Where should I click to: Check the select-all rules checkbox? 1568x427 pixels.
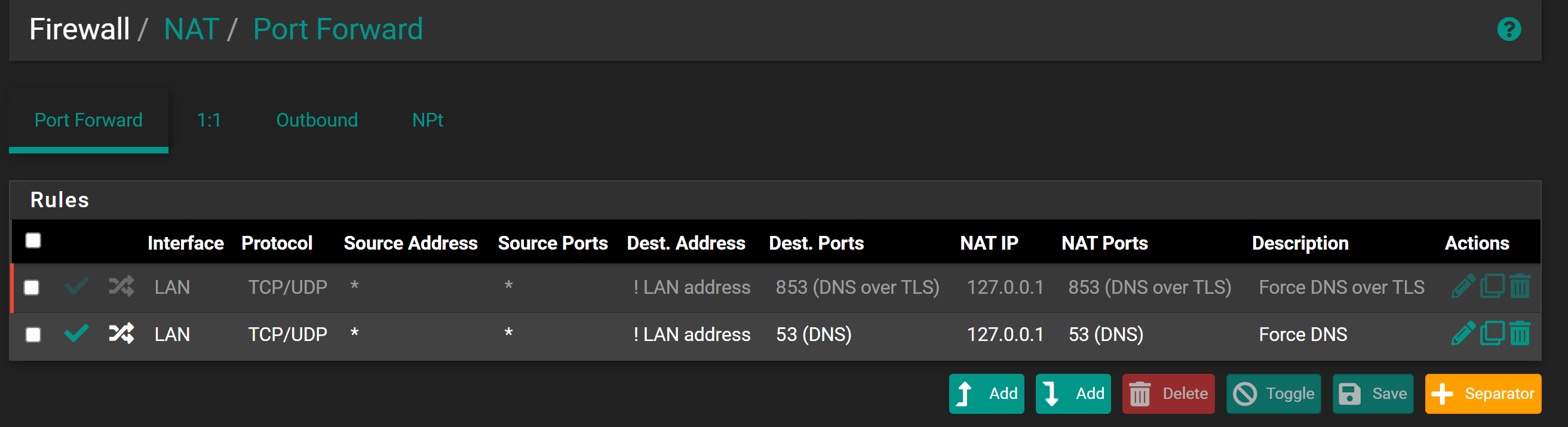33,241
